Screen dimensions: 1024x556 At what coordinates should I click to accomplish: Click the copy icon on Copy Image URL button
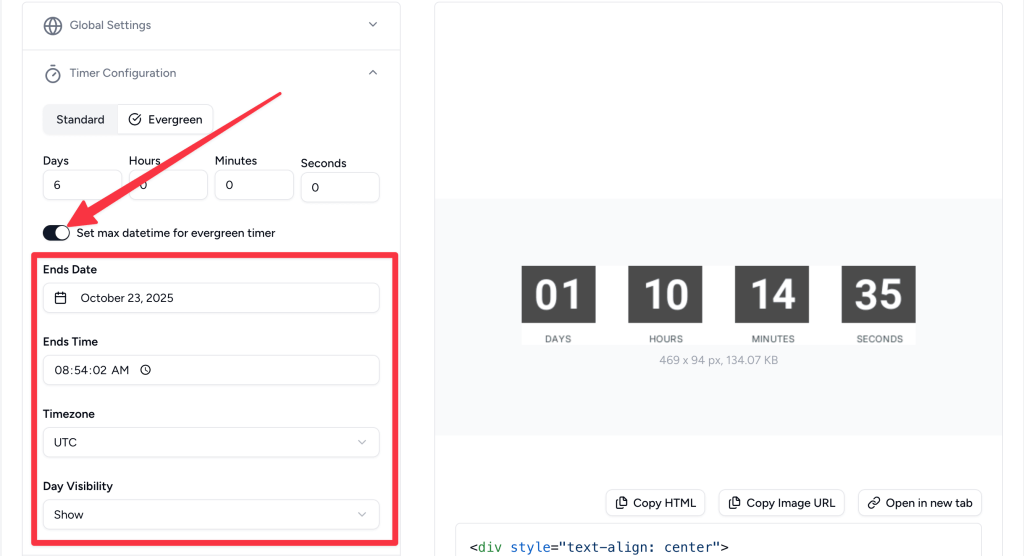click(x=735, y=503)
